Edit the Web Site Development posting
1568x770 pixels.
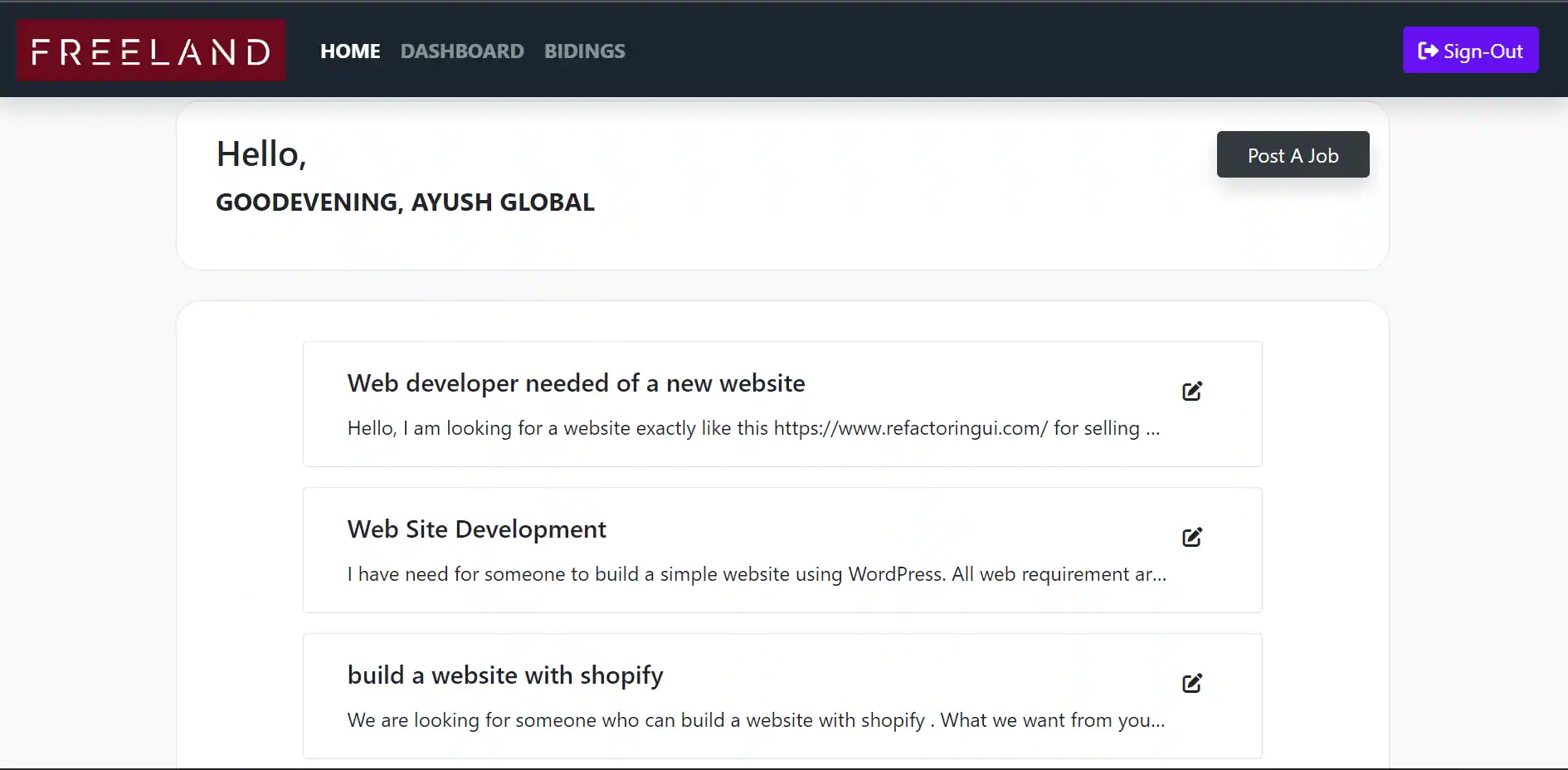tap(1192, 537)
